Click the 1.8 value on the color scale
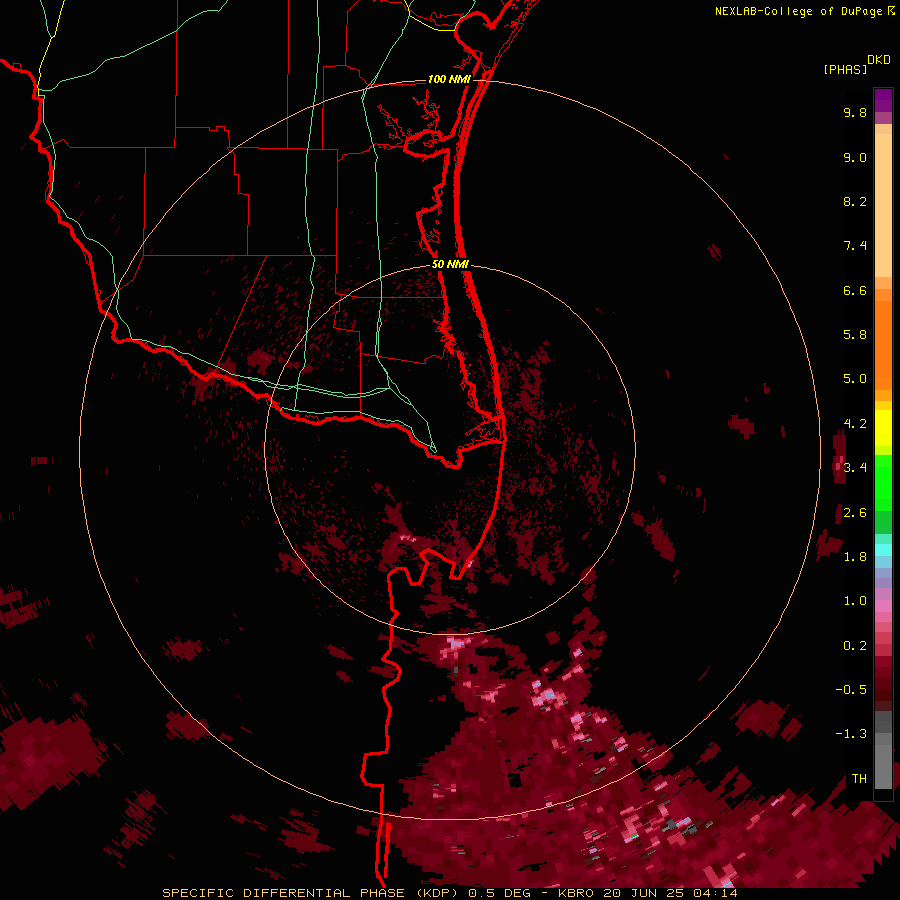The height and width of the screenshot is (900, 900). tap(855, 557)
